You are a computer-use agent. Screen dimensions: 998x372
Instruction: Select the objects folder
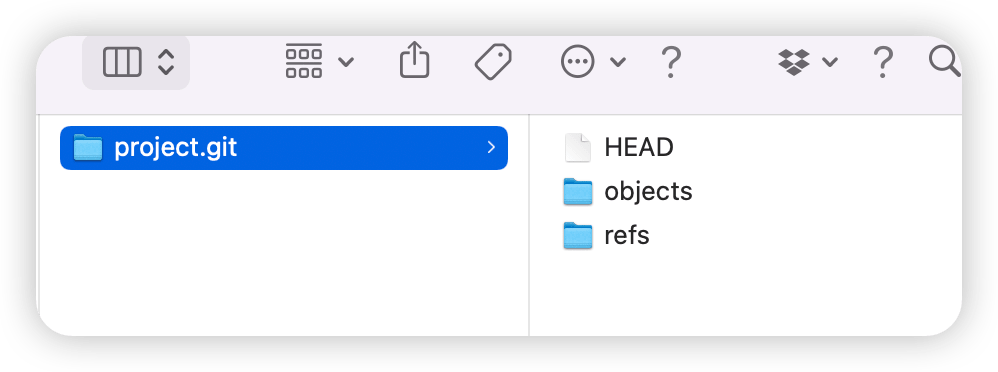click(x=628, y=191)
